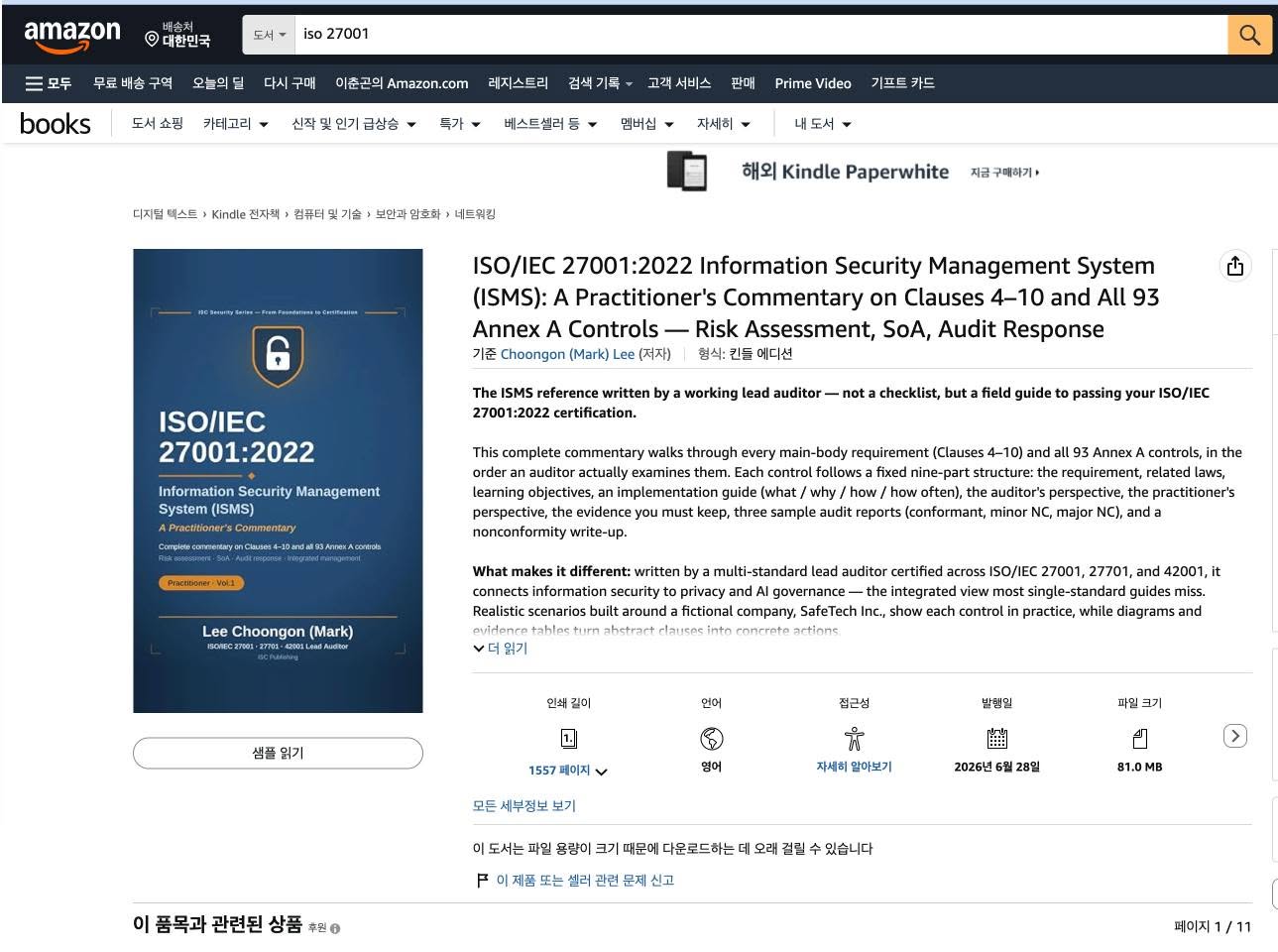Click the sponsored info icon next to 후원
The width and height of the screenshot is (1278, 952).
tap(335, 929)
